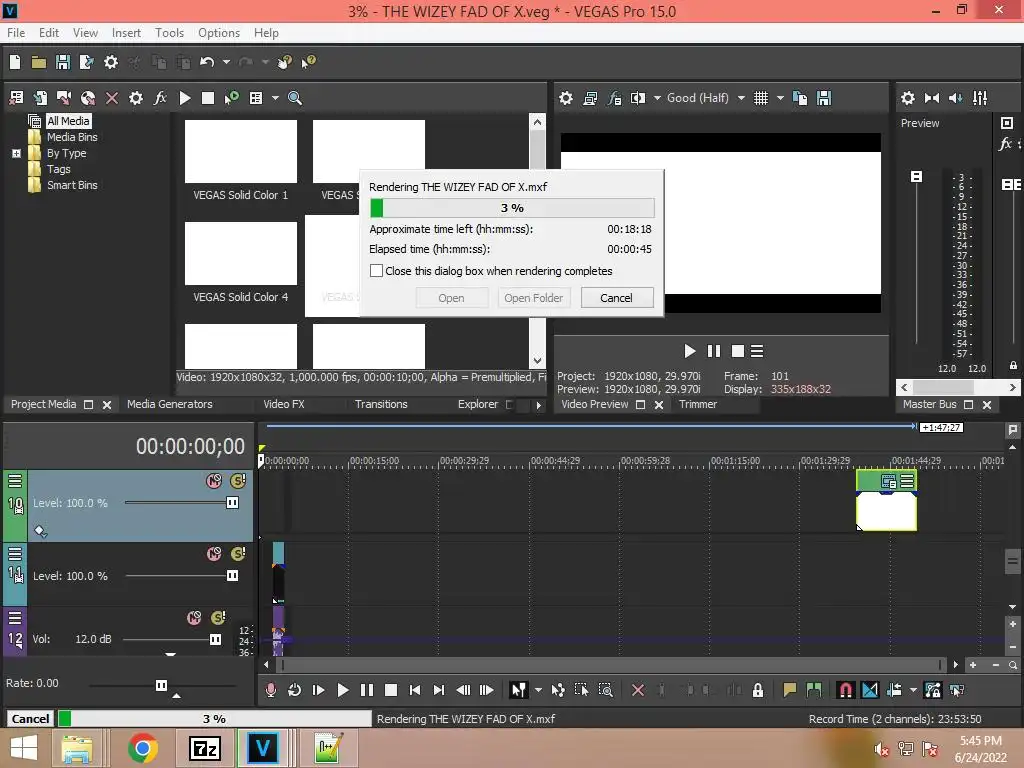Switch to Trimmer tab
The image size is (1024, 768).
pos(697,404)
